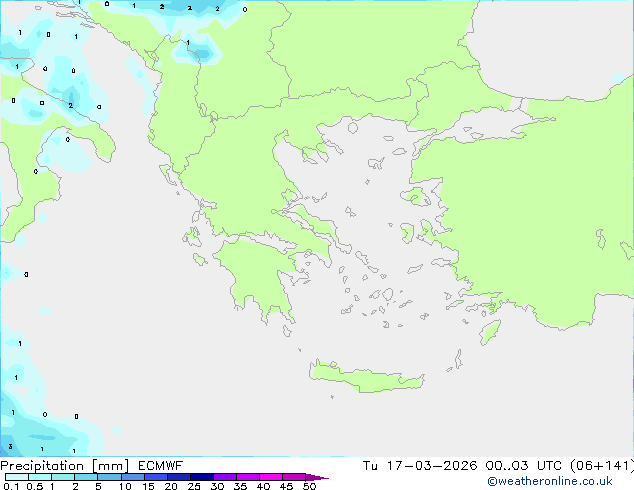634x490 pixels.
Task: Choose the 20–25 mm dark blue legend box
Action: 178,477
